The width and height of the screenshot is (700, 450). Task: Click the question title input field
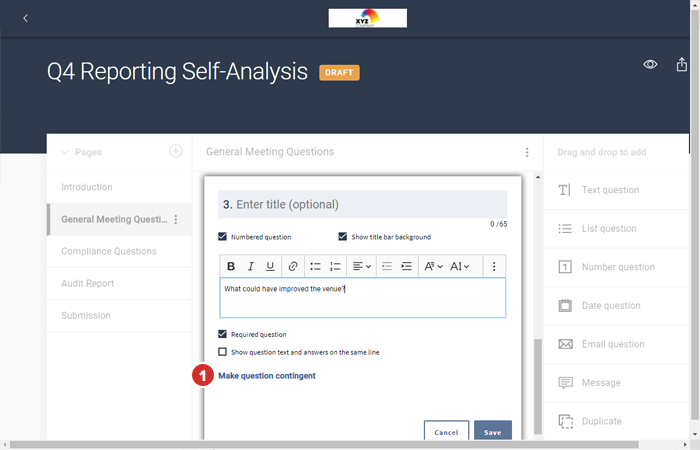click(362, 204)
